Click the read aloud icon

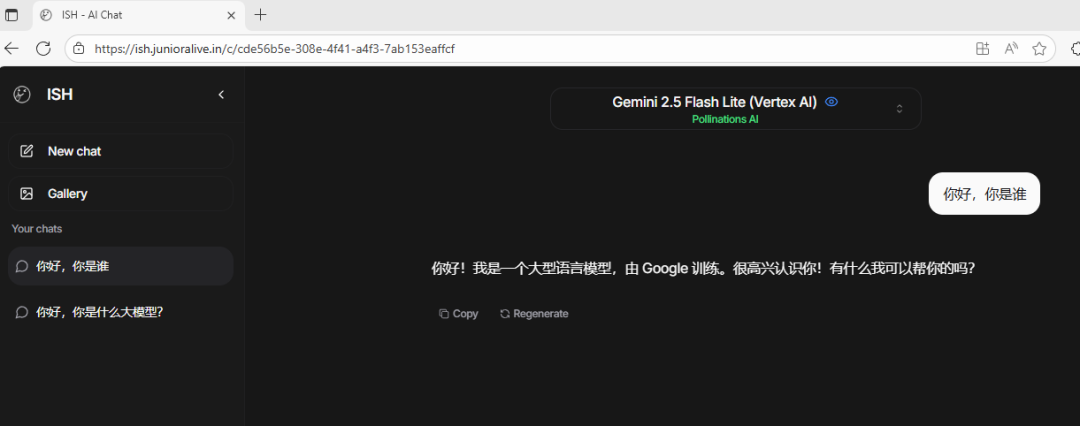pos(1011,48)
